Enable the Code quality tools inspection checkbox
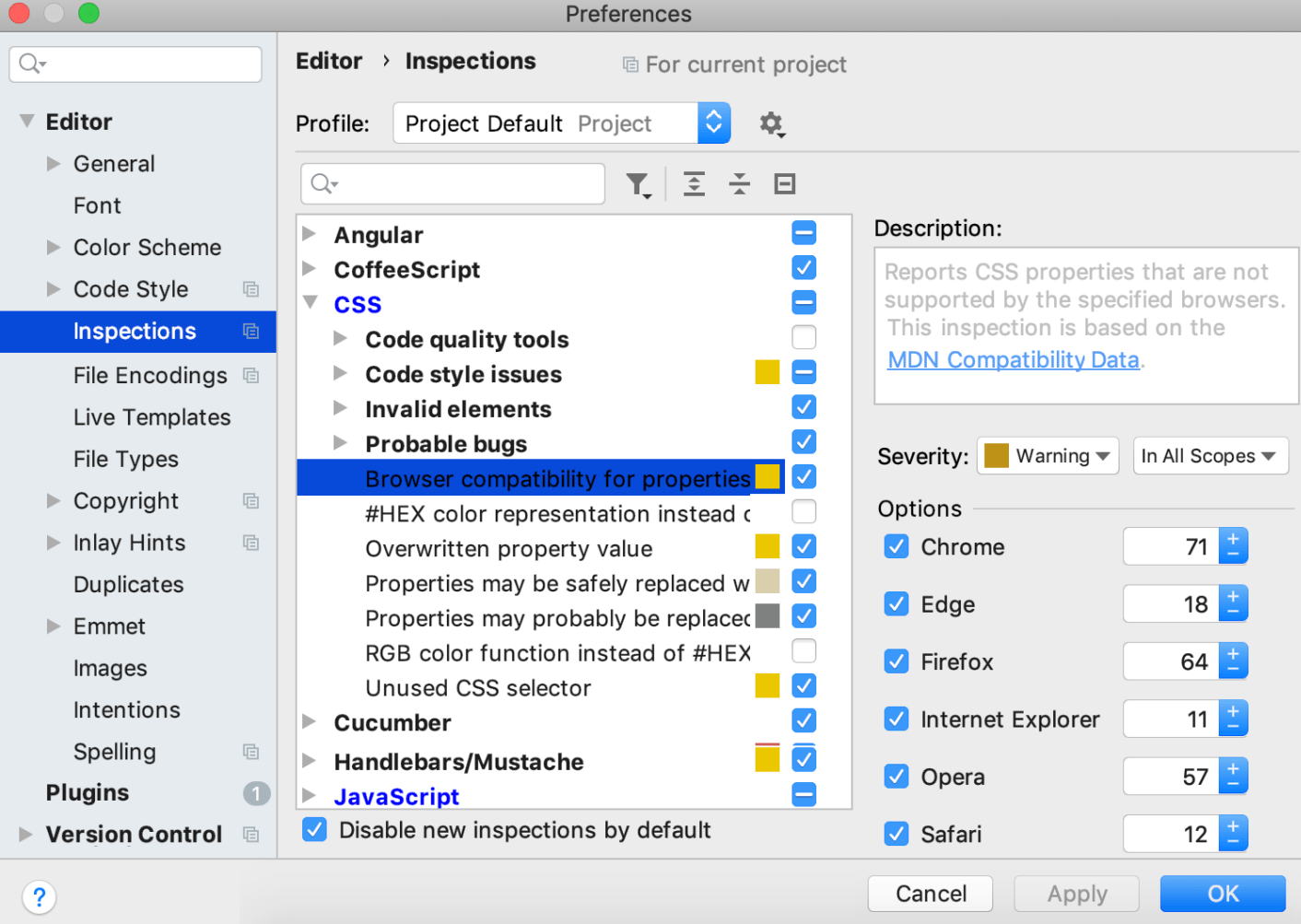Image resolution: width=1301 pixels, height=924 pixels. 803,337
